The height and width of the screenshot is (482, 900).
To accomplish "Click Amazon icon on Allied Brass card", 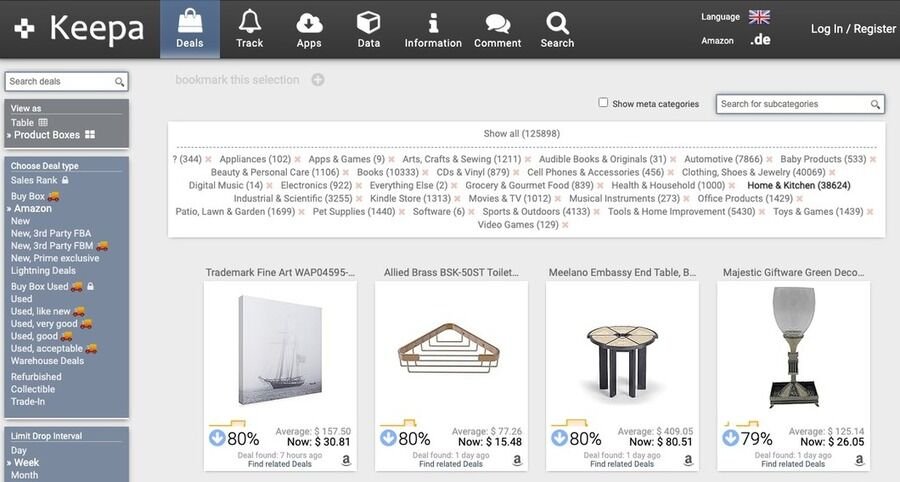I will (517, 460).
